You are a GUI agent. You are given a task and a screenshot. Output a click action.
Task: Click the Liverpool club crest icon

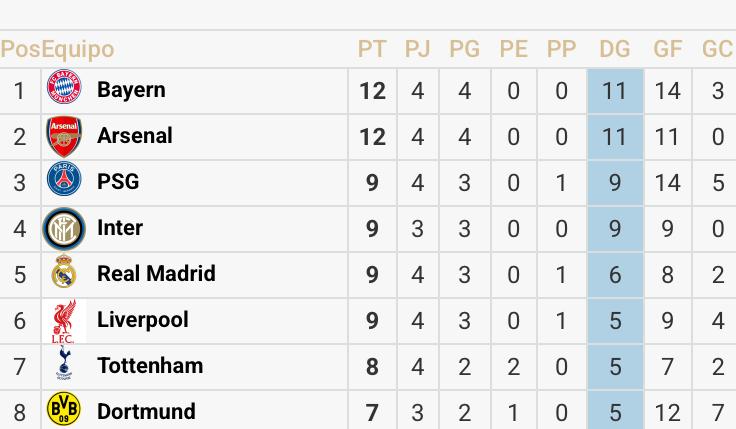point(64,320)
